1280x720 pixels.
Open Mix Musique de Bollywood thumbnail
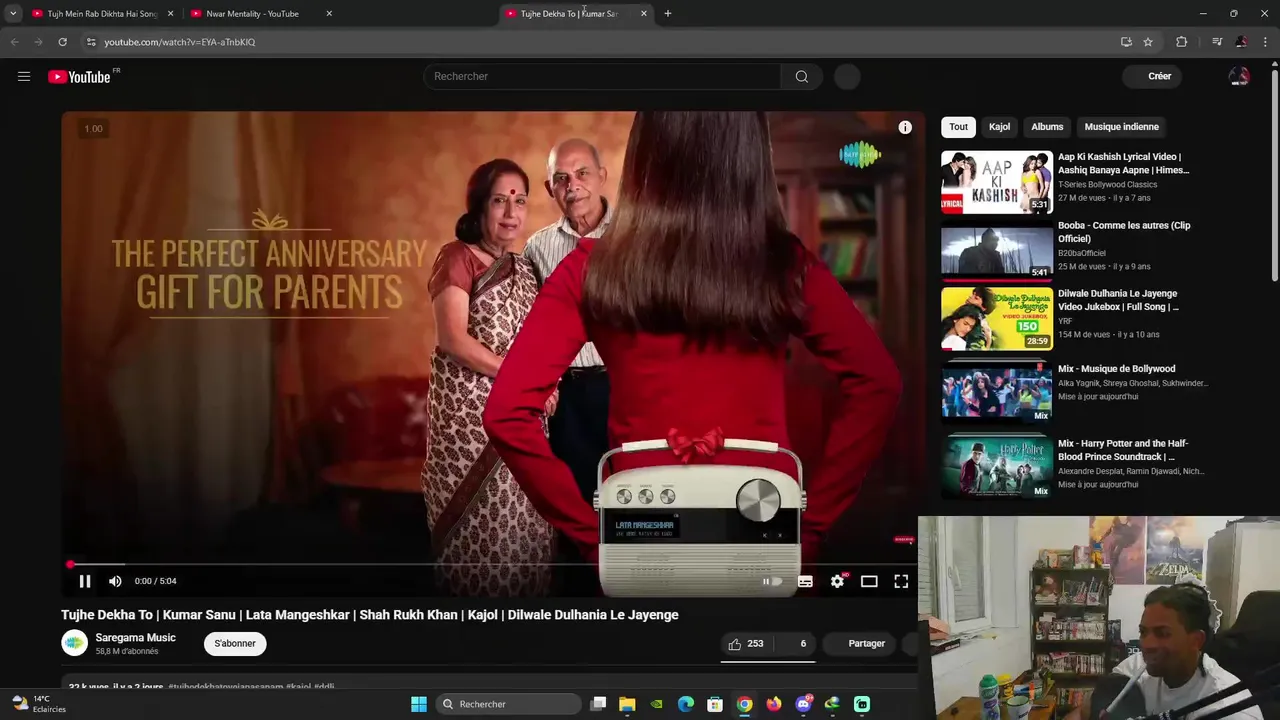tap(997, 393)
